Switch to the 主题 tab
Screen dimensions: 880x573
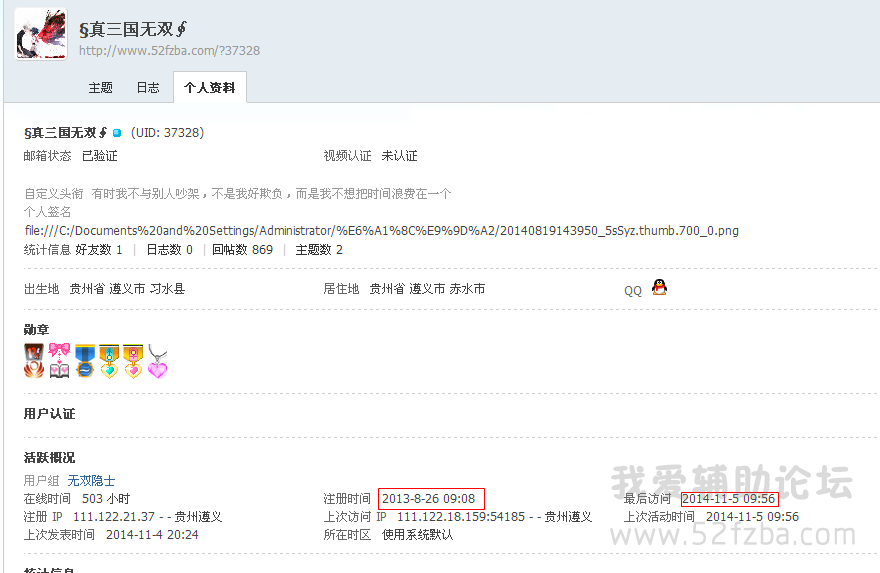pyautogui.click(x=100, y=88)
